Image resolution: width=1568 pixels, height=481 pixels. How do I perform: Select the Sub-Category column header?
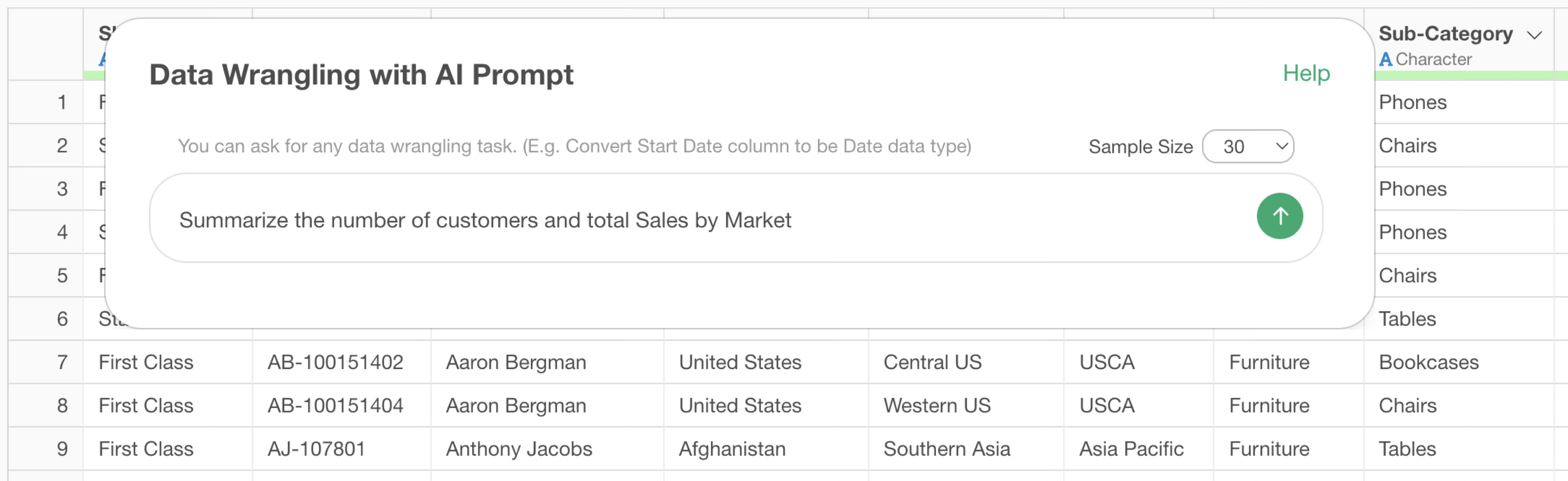pos(1445,34)
